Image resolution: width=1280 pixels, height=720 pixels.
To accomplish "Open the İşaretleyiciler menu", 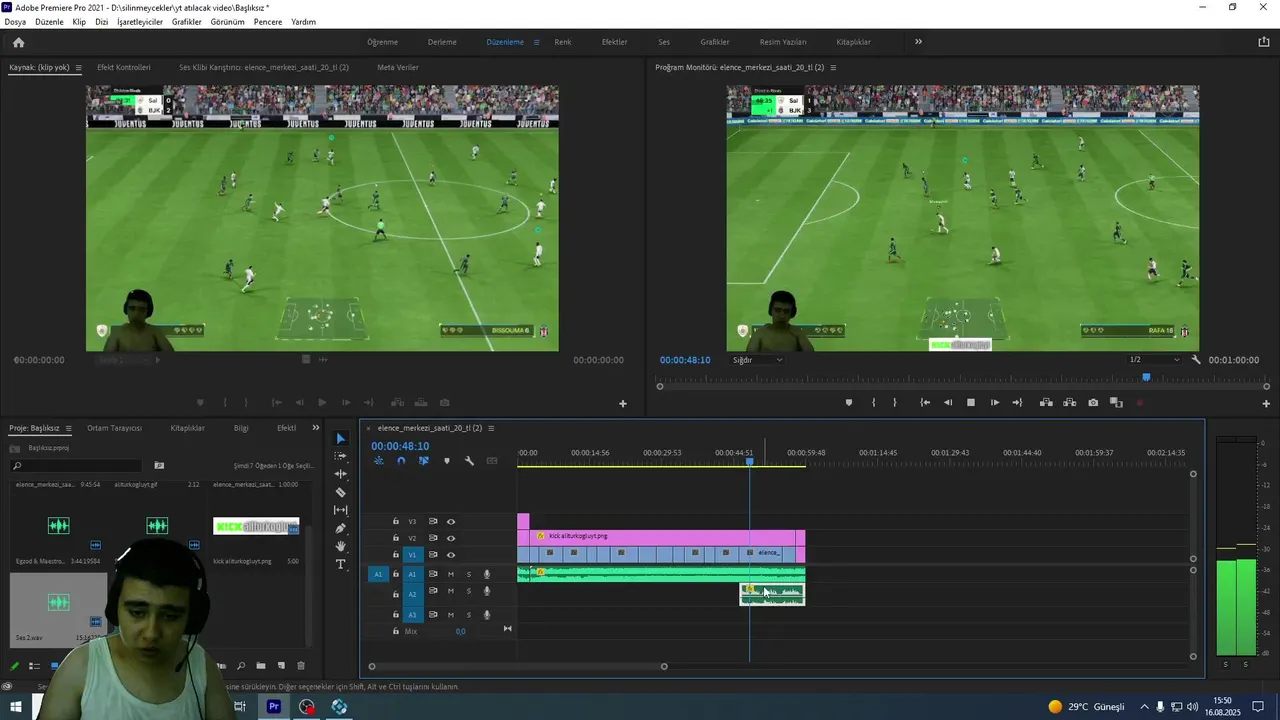I will [140, 21].
